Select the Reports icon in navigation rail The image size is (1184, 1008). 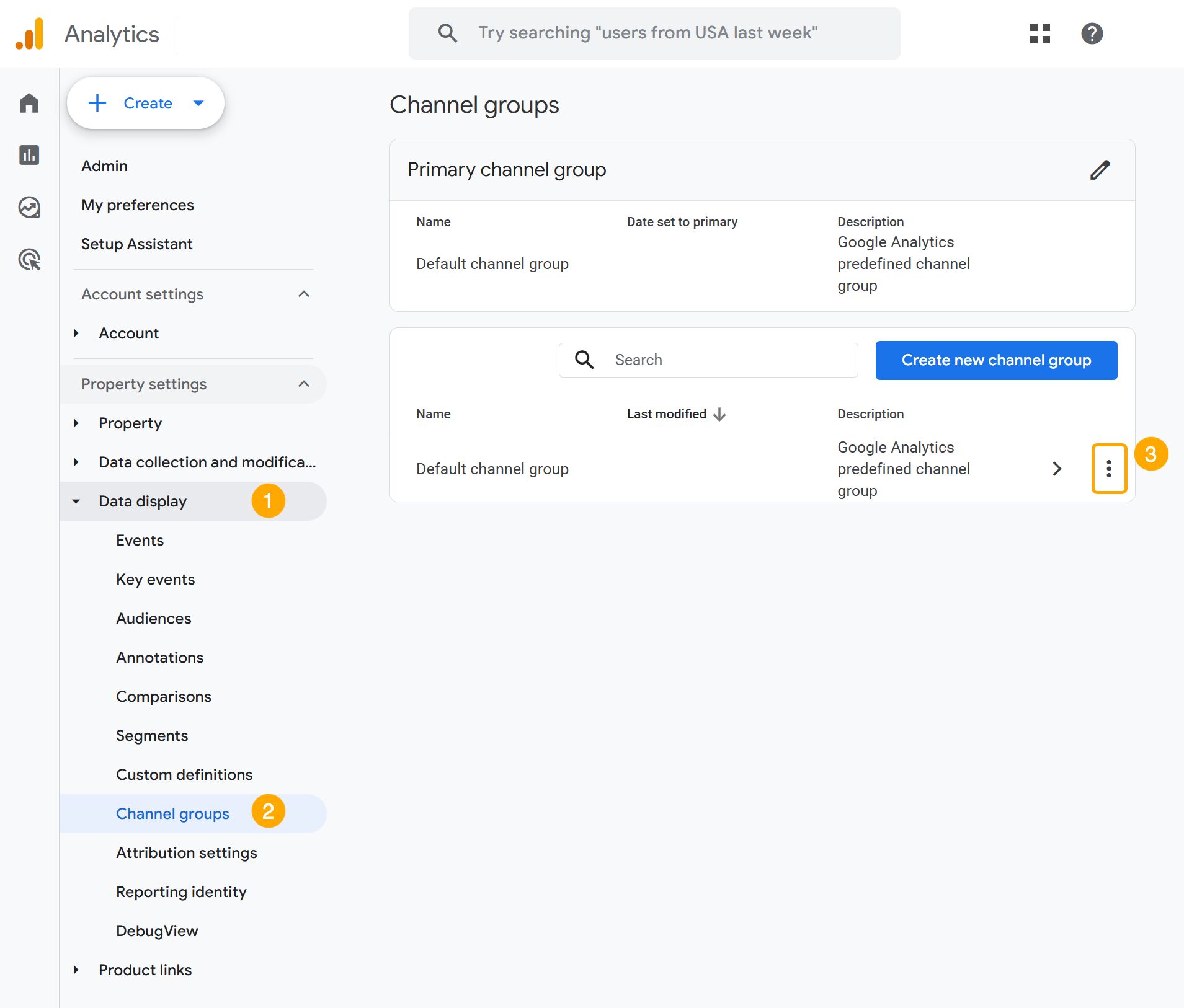coord(29,155)
